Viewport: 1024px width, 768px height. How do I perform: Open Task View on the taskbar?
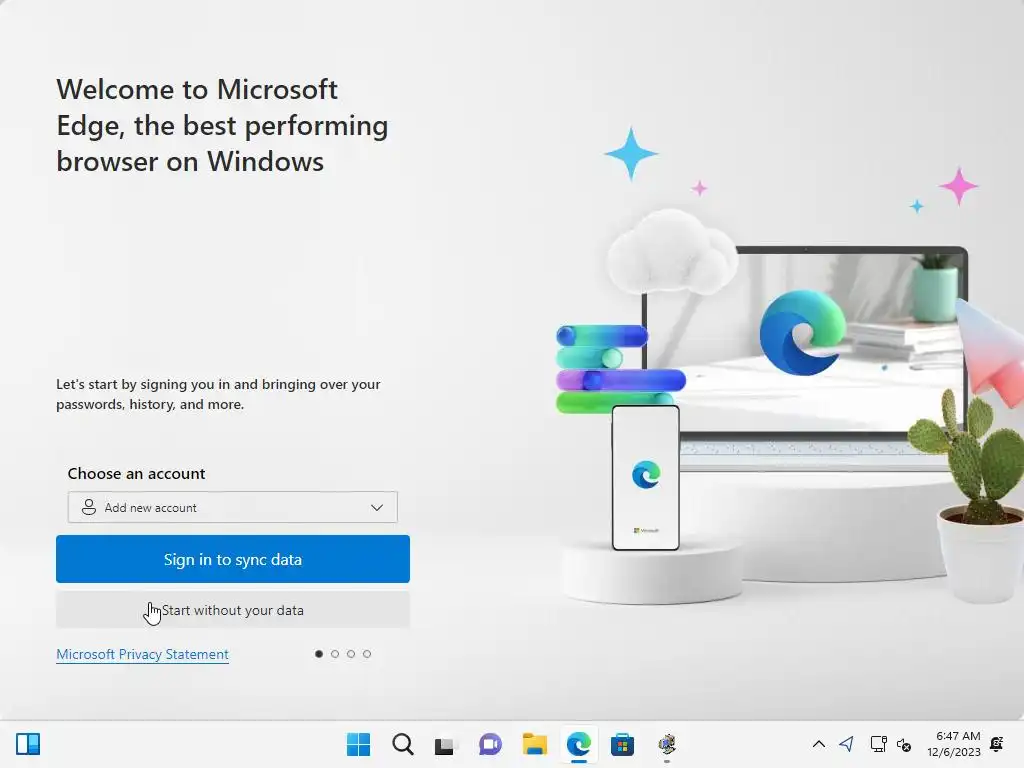coord(446,744)
